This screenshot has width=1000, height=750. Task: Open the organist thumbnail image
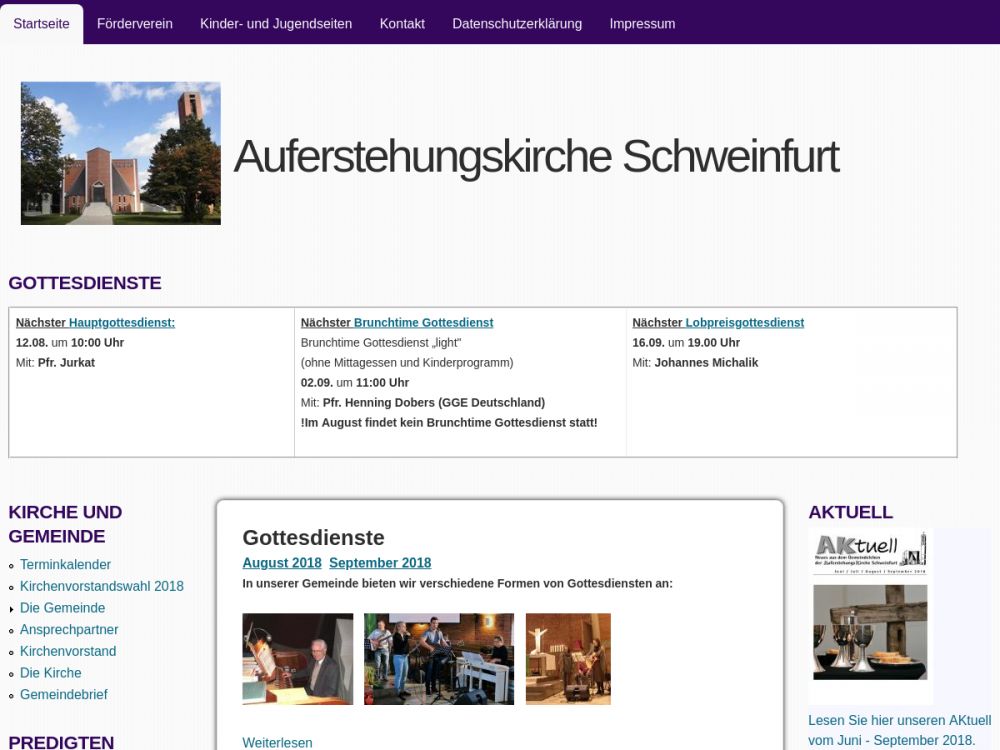(x=297, y=659)
